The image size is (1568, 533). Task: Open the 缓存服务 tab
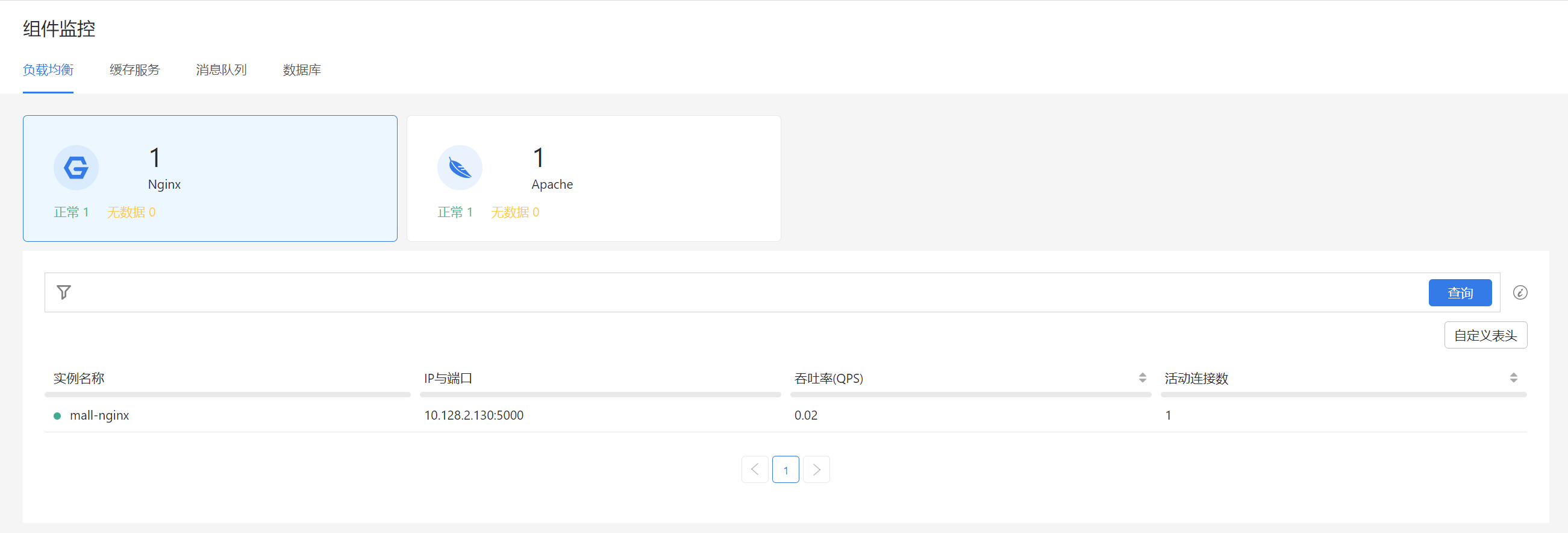click(134, 70)
